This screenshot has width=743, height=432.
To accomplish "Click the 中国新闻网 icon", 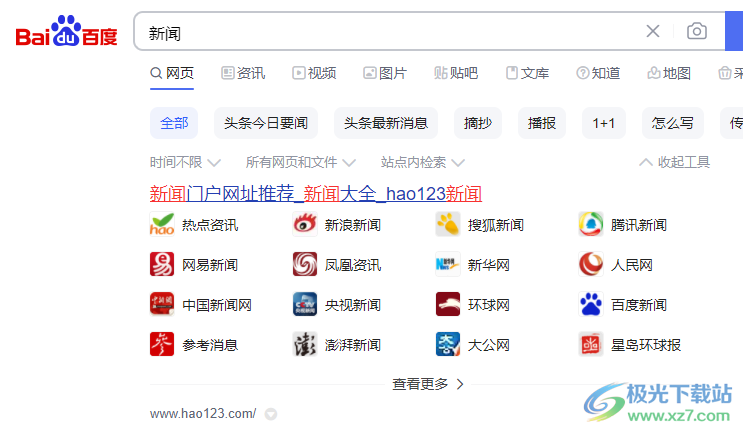I will (162, 304).
